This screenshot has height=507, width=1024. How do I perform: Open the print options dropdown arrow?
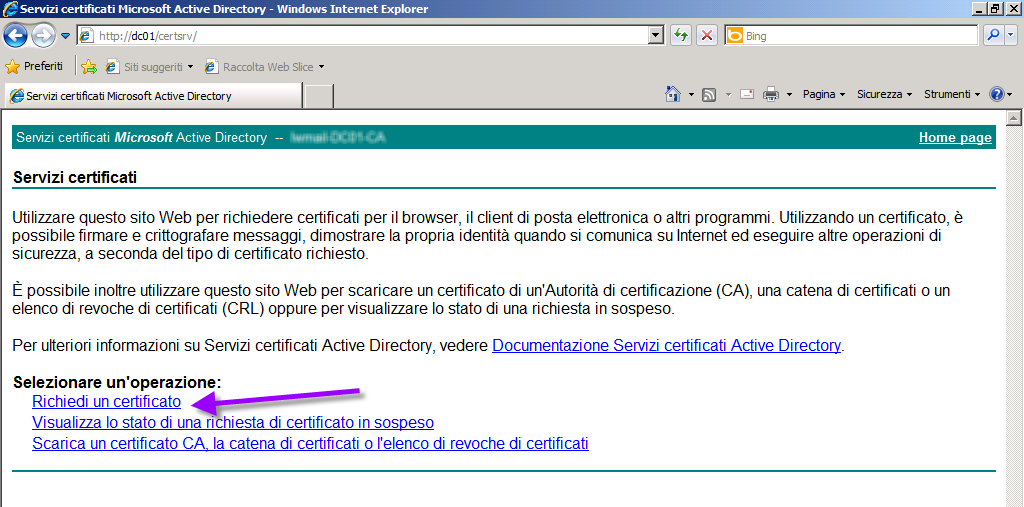(789, 95)
